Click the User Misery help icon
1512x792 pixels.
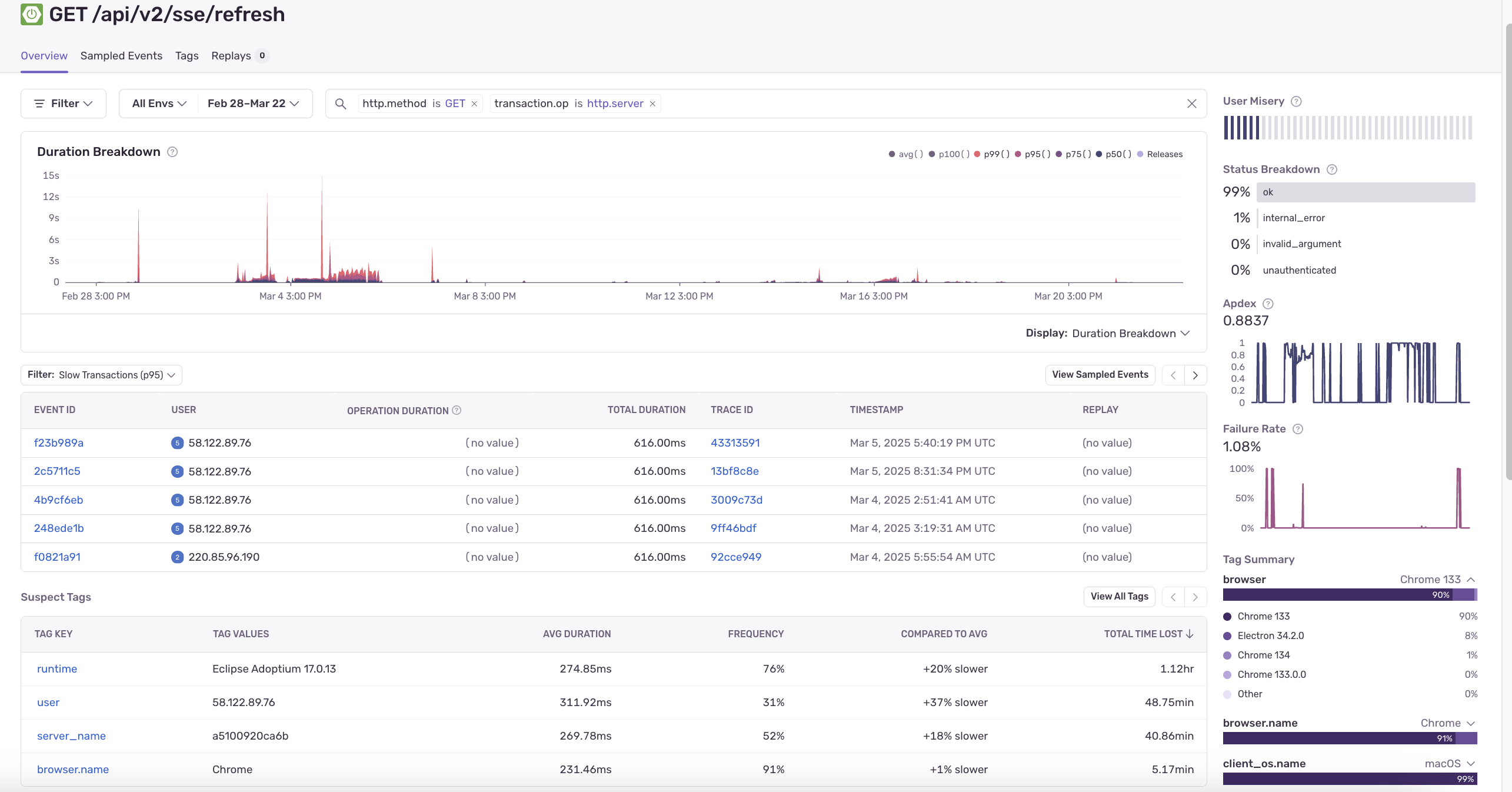coord(1296,101)
